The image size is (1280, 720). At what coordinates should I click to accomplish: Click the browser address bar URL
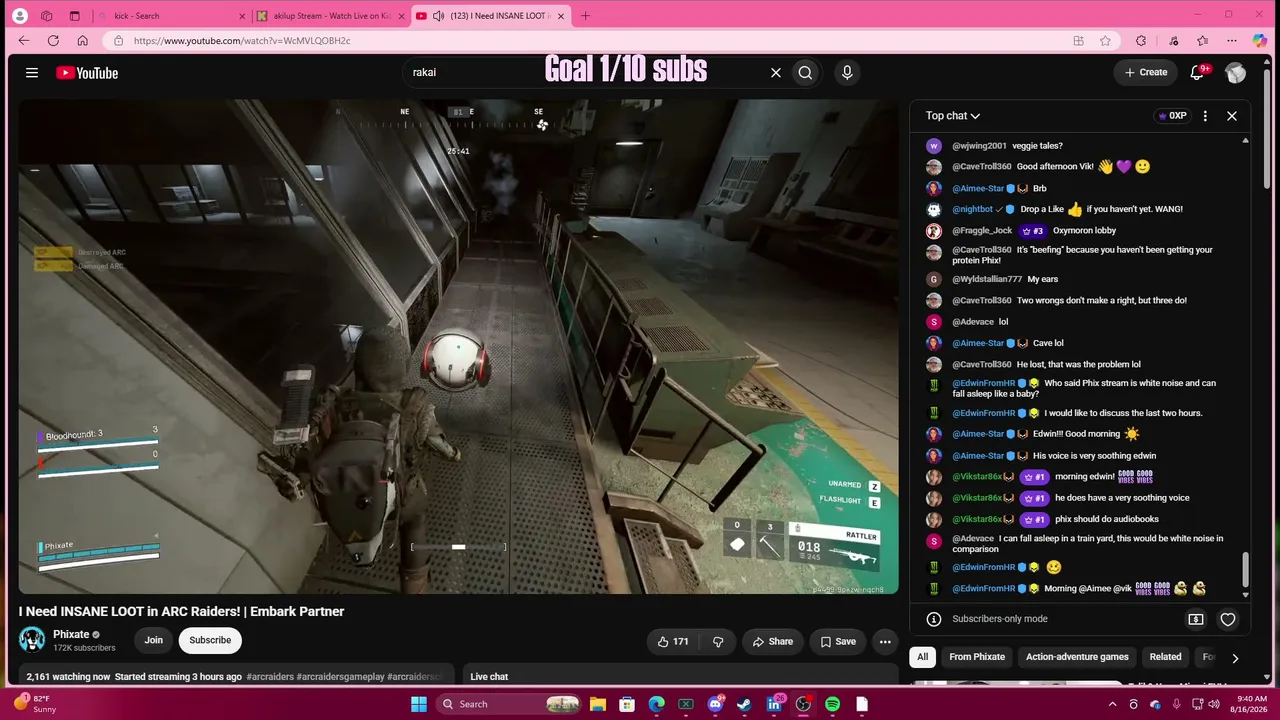point(242,41)
